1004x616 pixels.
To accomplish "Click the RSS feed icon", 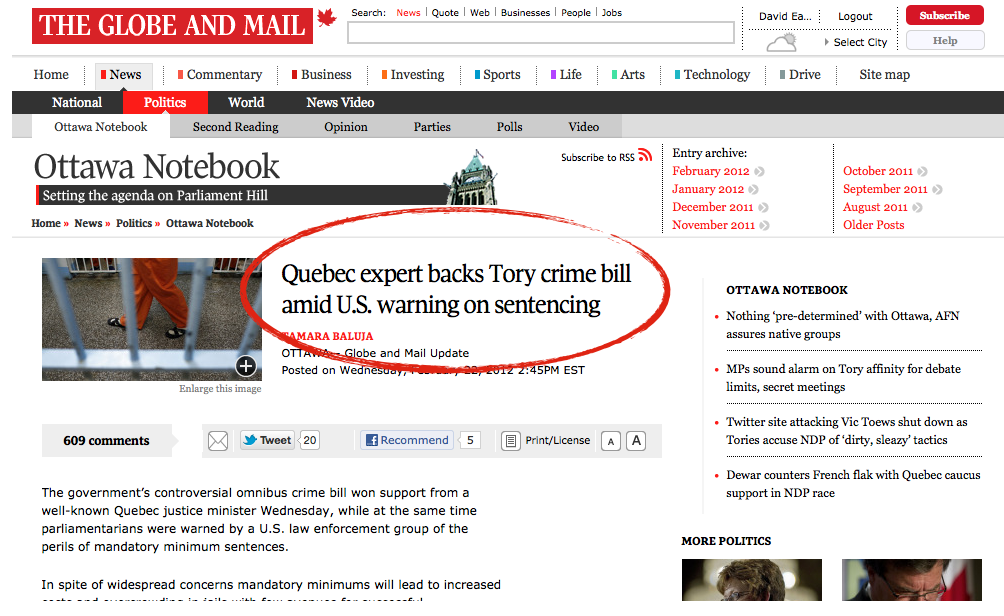I will (x=645, y=156).
